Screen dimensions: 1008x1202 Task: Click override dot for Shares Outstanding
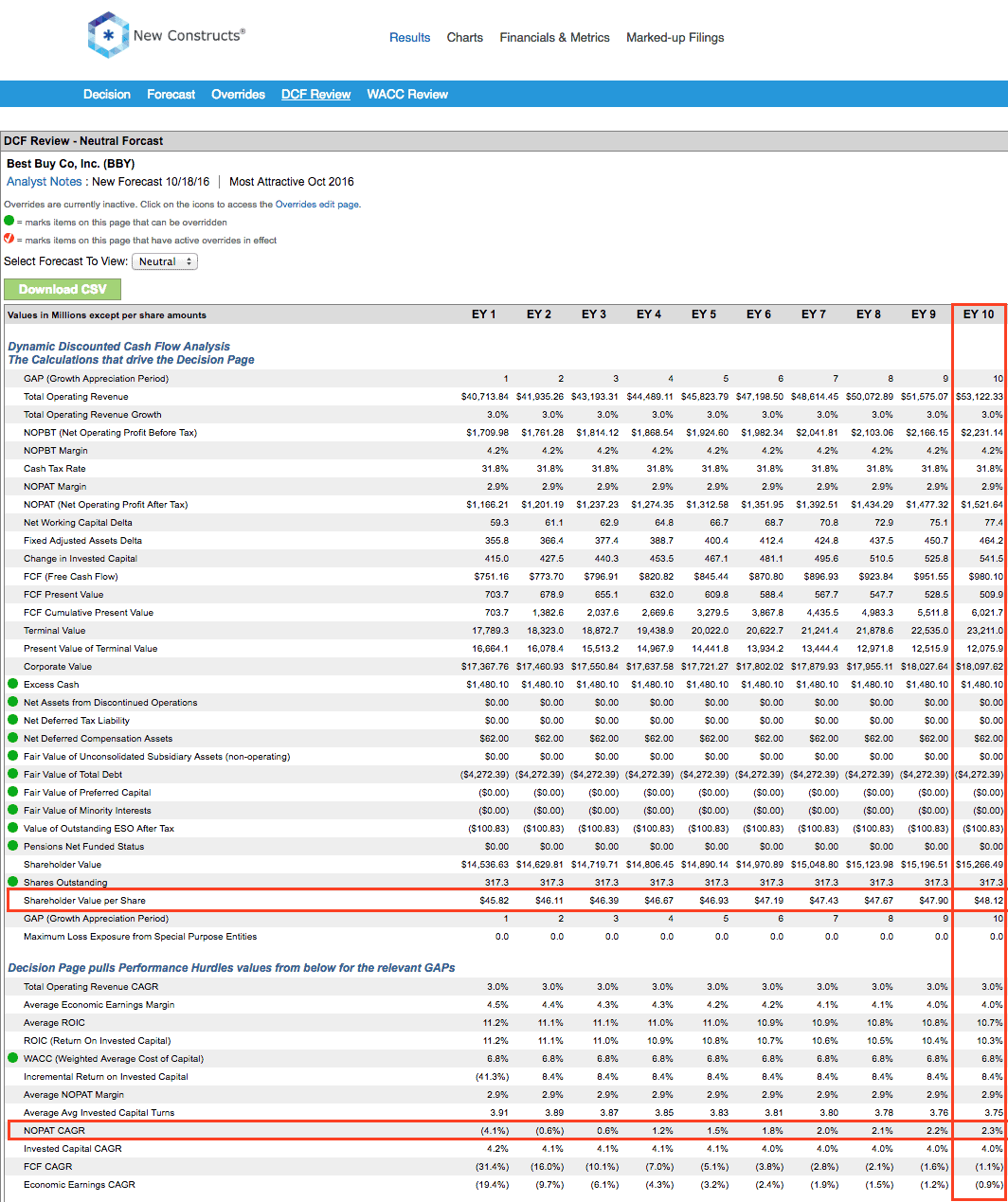[13, 882]
